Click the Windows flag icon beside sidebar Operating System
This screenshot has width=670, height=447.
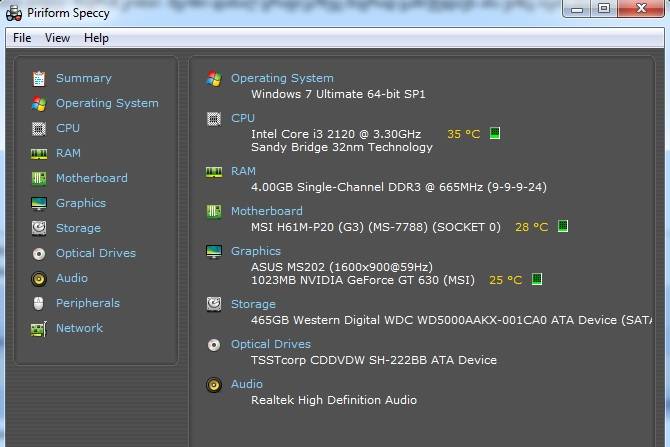(39, 103)
